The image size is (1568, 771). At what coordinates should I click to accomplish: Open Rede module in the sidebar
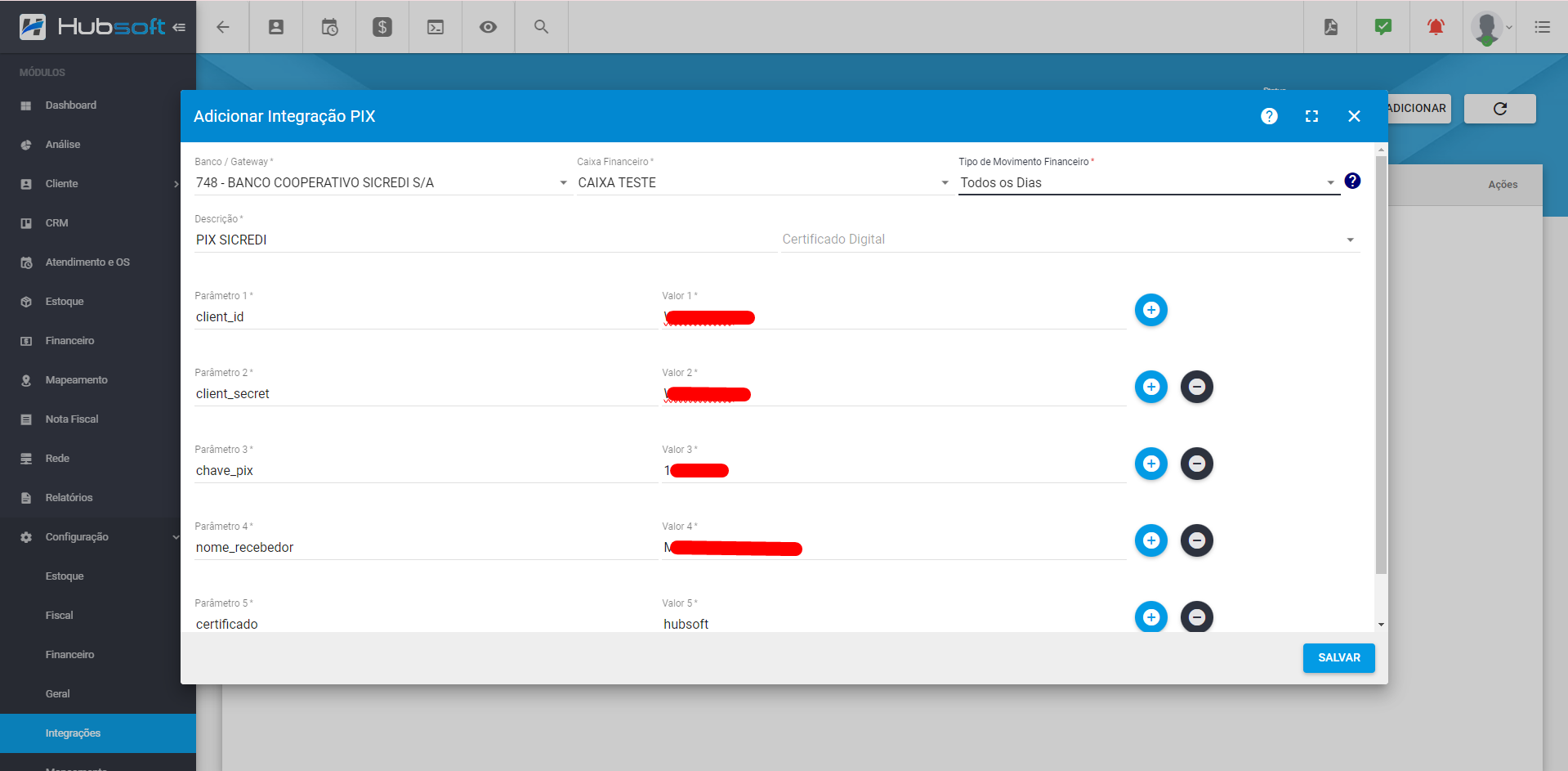click(98, 459)
